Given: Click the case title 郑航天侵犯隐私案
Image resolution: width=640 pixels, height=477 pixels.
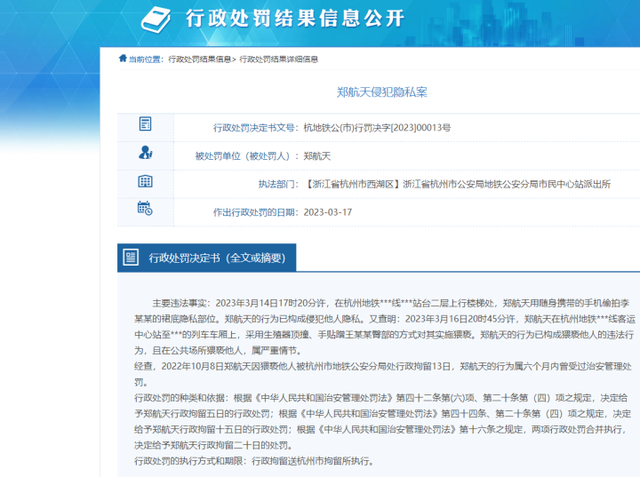Looking at the screenshot, I should [382, 92].
